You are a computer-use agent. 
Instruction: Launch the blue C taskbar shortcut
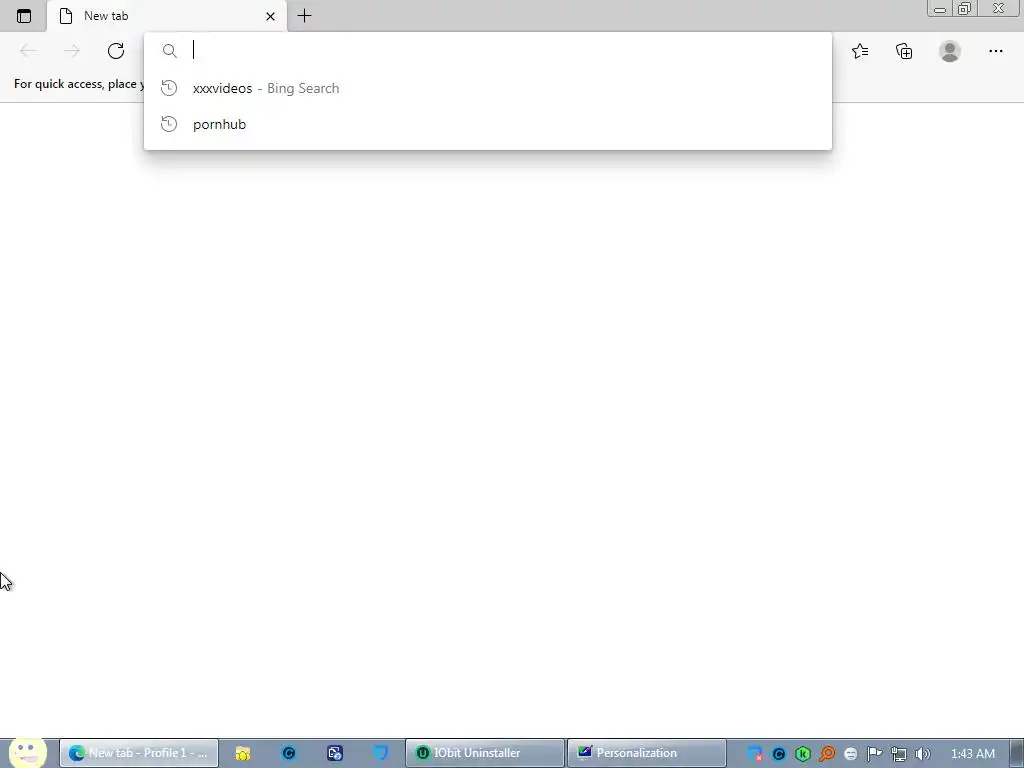point(289,754)
